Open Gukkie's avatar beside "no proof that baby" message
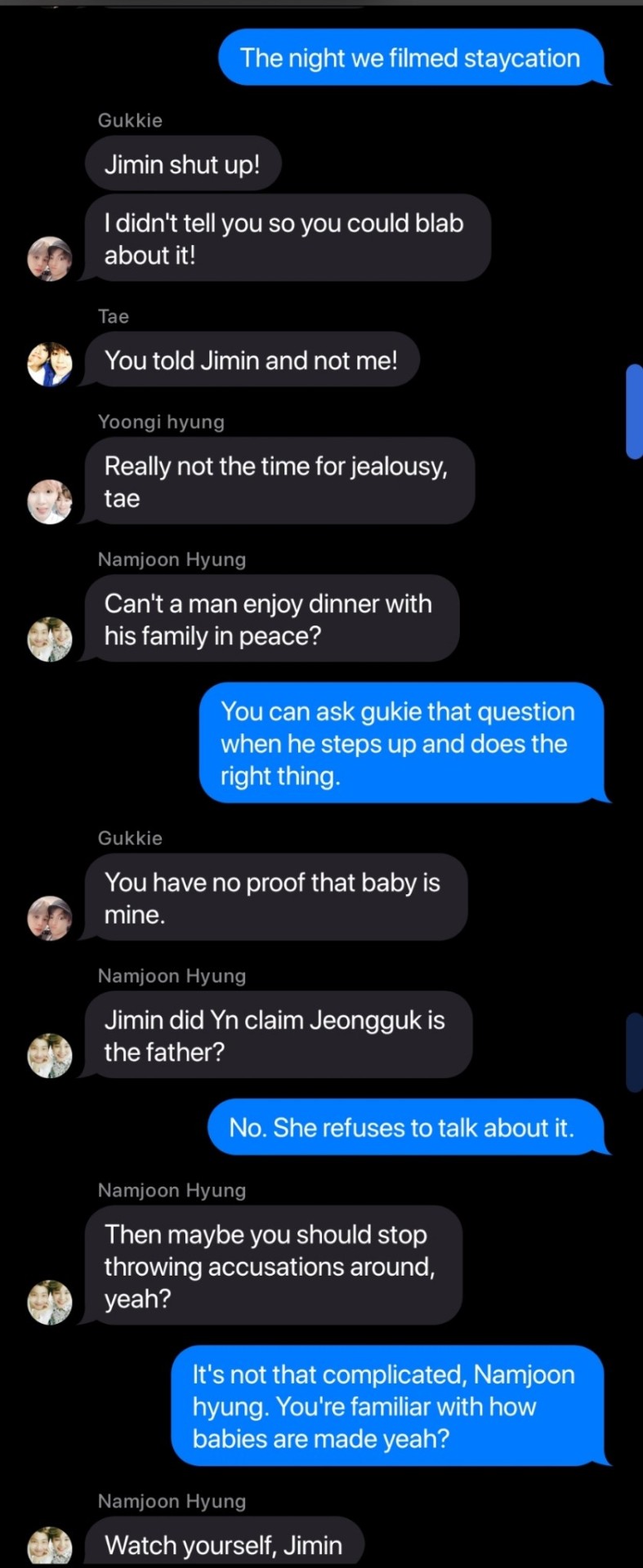Screen dimensions: 643x1568 point(50,918)
